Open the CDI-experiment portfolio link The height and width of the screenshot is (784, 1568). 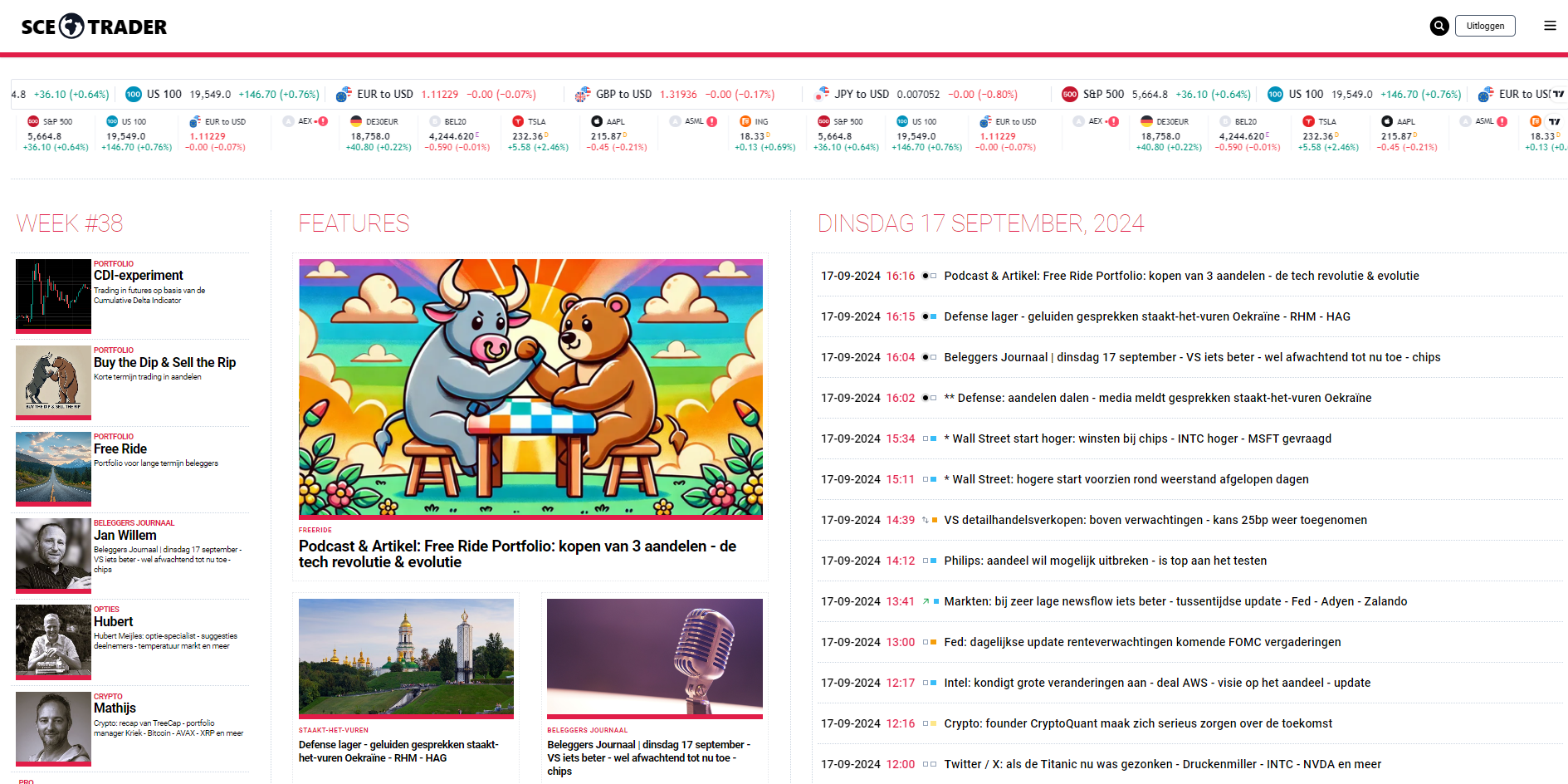(x=138, y=276)
